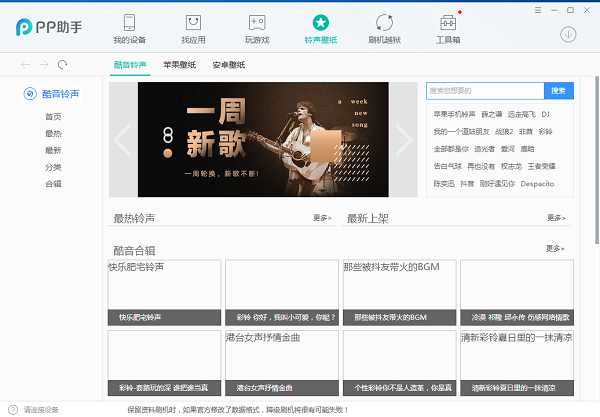Click the 远走高飞 search tag

click(x=522, y=114)
